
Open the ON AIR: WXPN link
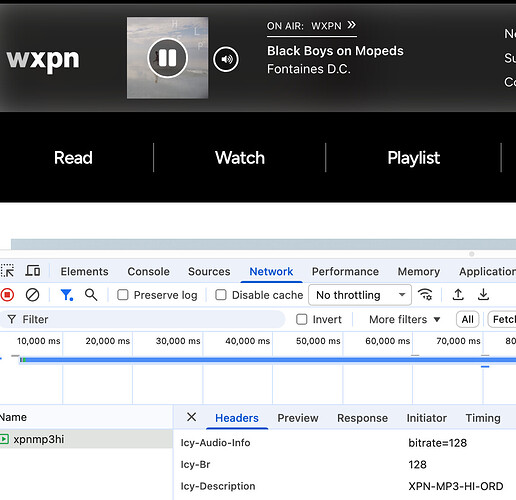point(311,26)
